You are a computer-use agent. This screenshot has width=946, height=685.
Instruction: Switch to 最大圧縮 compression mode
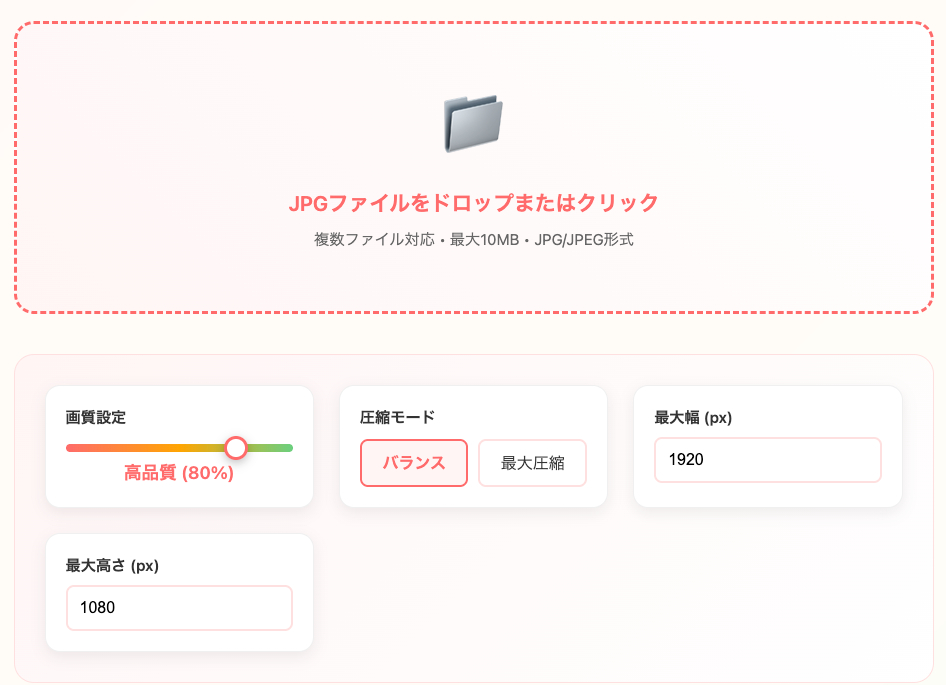tap(532, 463)
